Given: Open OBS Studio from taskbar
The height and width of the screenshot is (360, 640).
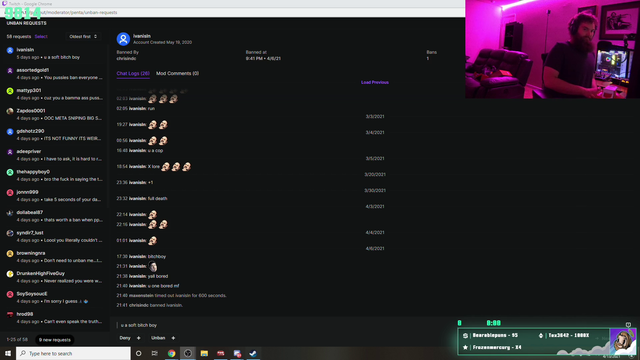Looking at the screenshot, I should (x=188, y=353).
